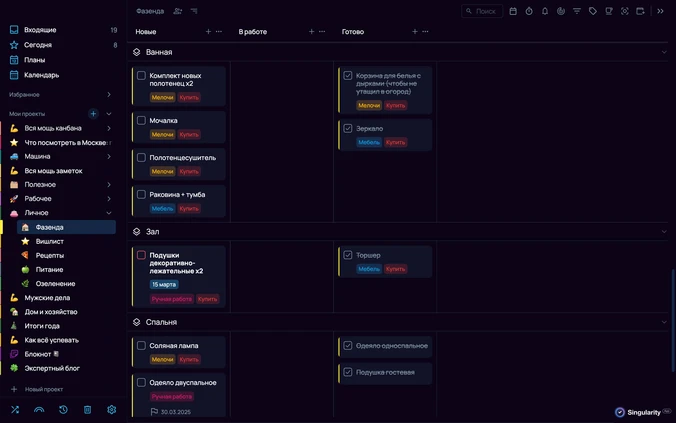
Task: Open the tags icon in toolbar
Action: (x=593, y=11)
